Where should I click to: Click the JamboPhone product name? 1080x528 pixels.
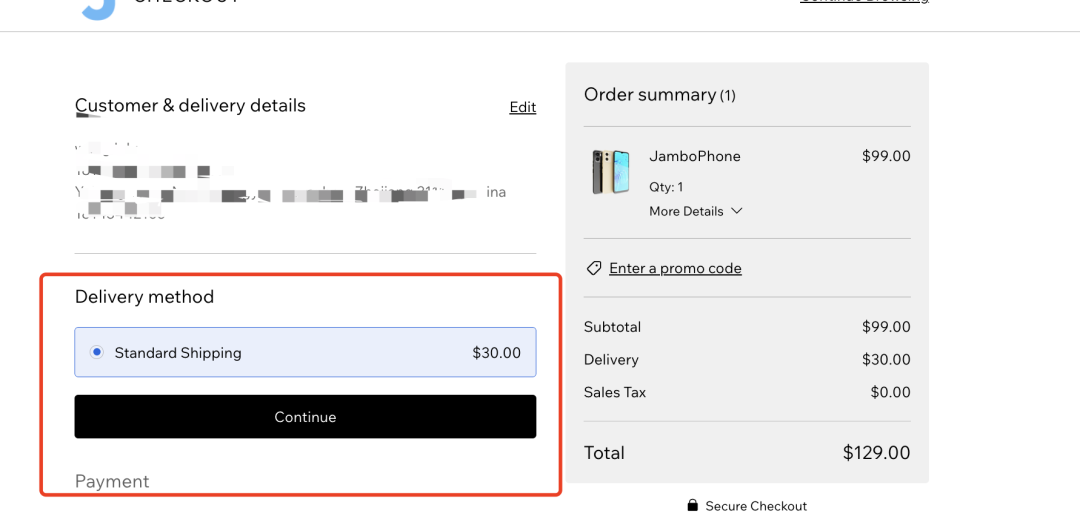694,156
